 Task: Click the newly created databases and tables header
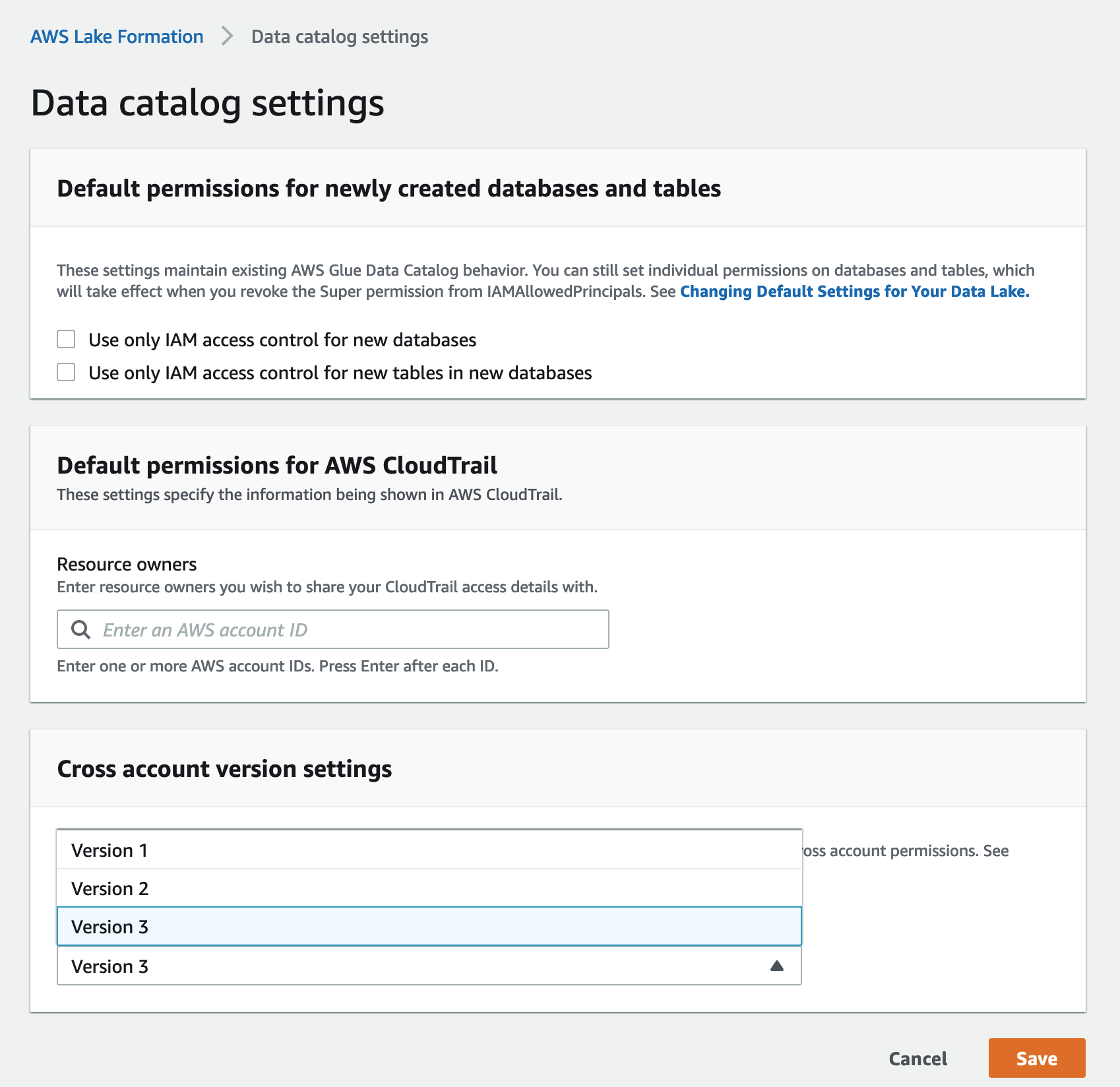389,189
